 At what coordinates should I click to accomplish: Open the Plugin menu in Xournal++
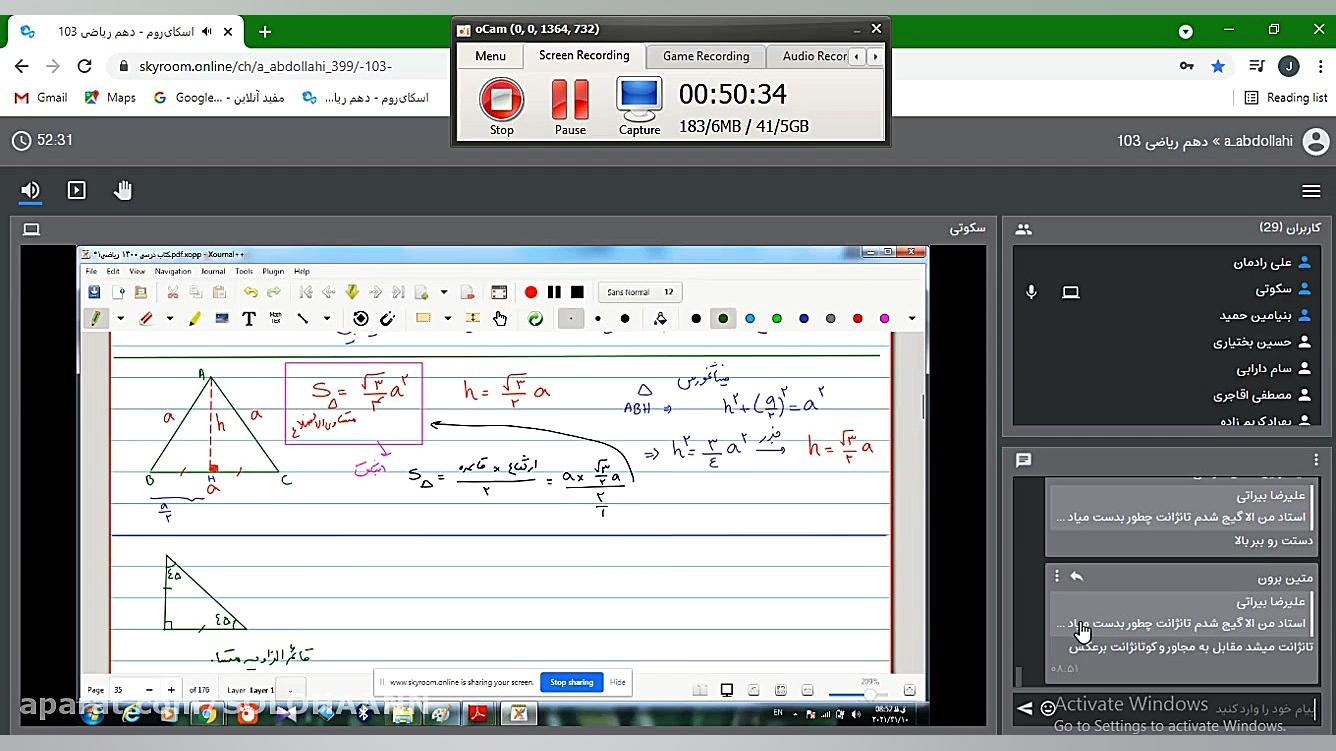point(273,271)
